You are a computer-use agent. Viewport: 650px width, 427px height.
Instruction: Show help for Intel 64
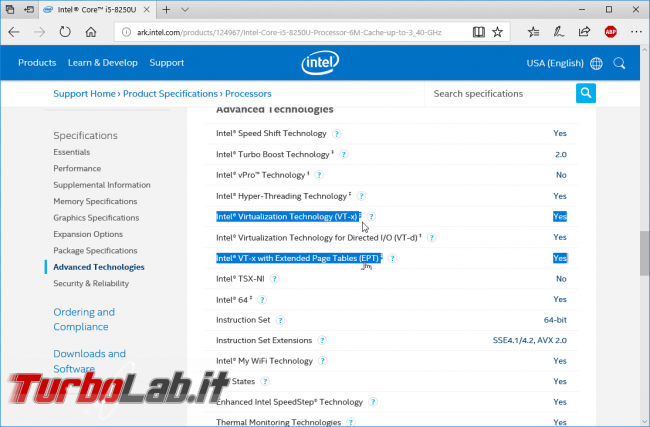[x=262, y=300]
